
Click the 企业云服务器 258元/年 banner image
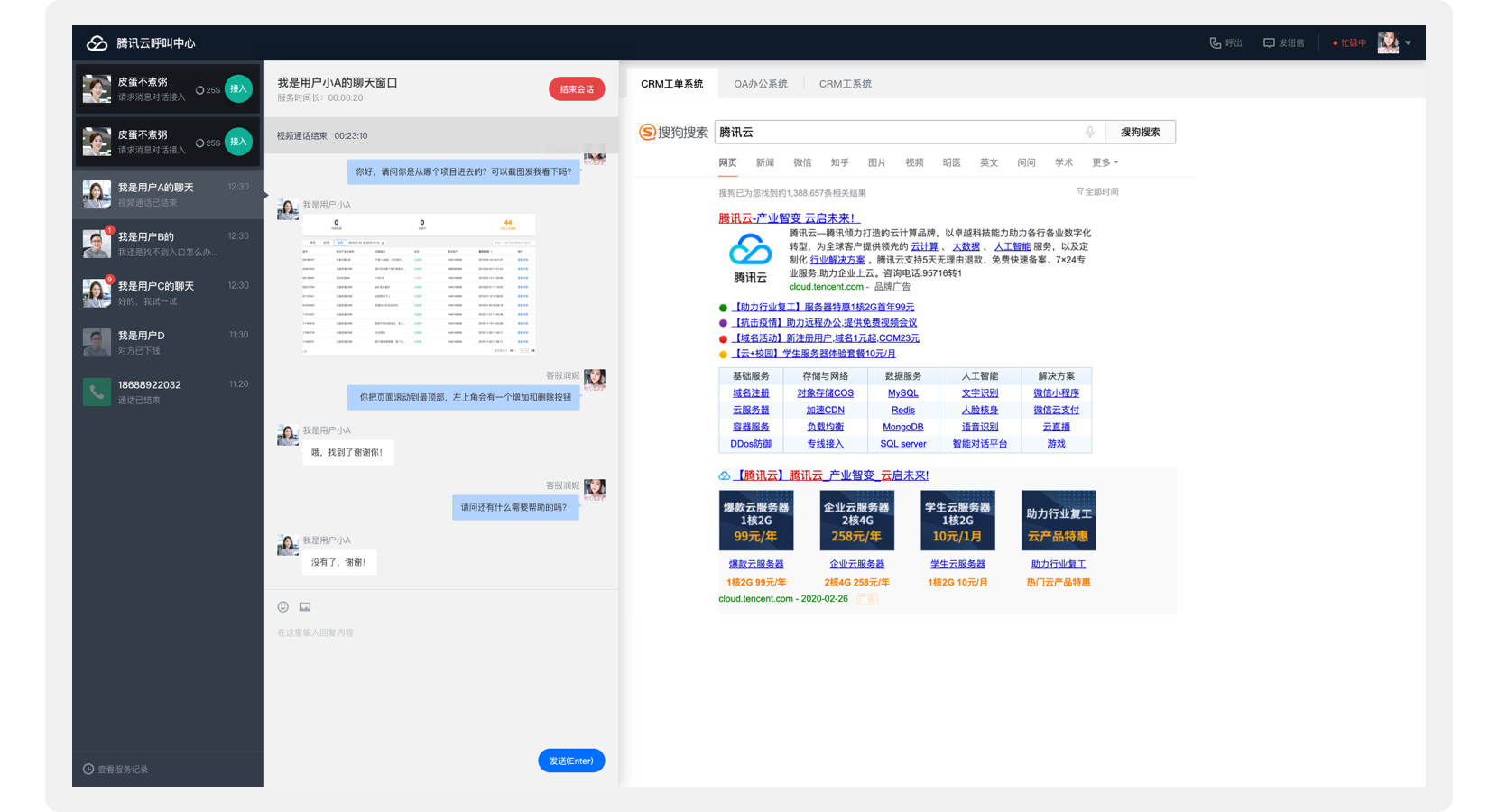[x=856, y=521]
